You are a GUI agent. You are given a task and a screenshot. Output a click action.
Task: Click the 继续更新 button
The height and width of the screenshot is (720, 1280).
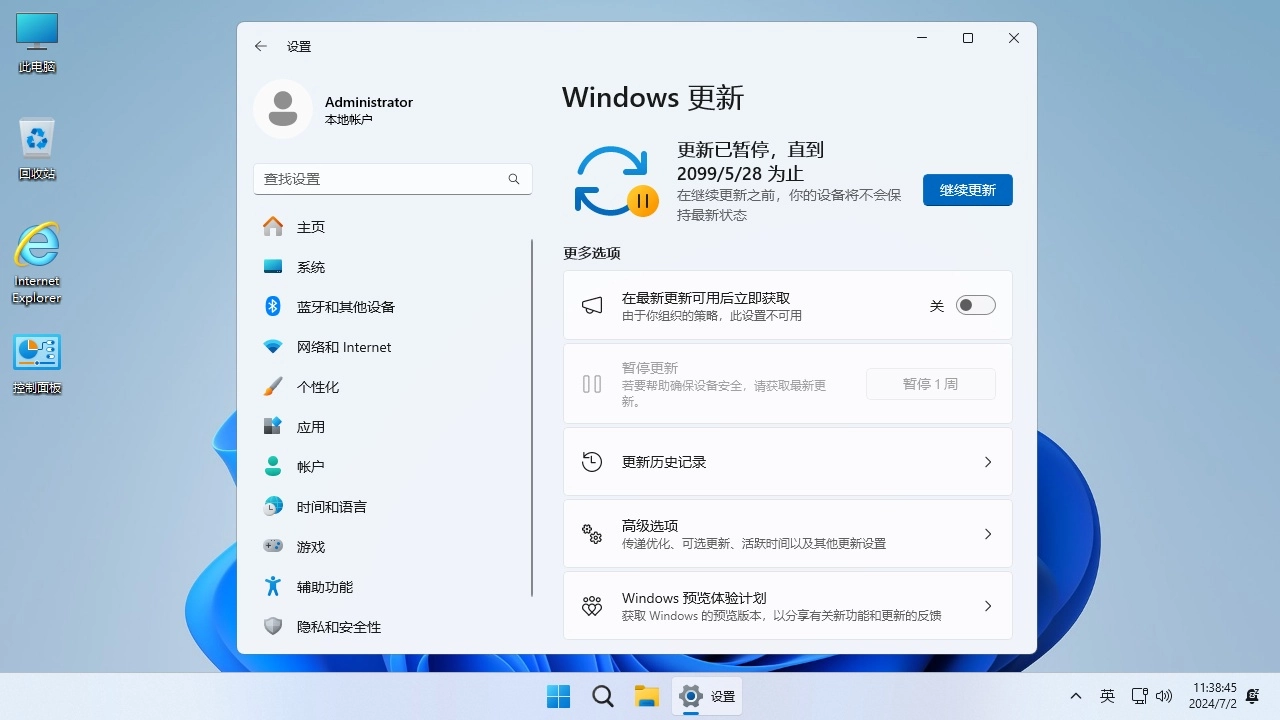[966, 189]
